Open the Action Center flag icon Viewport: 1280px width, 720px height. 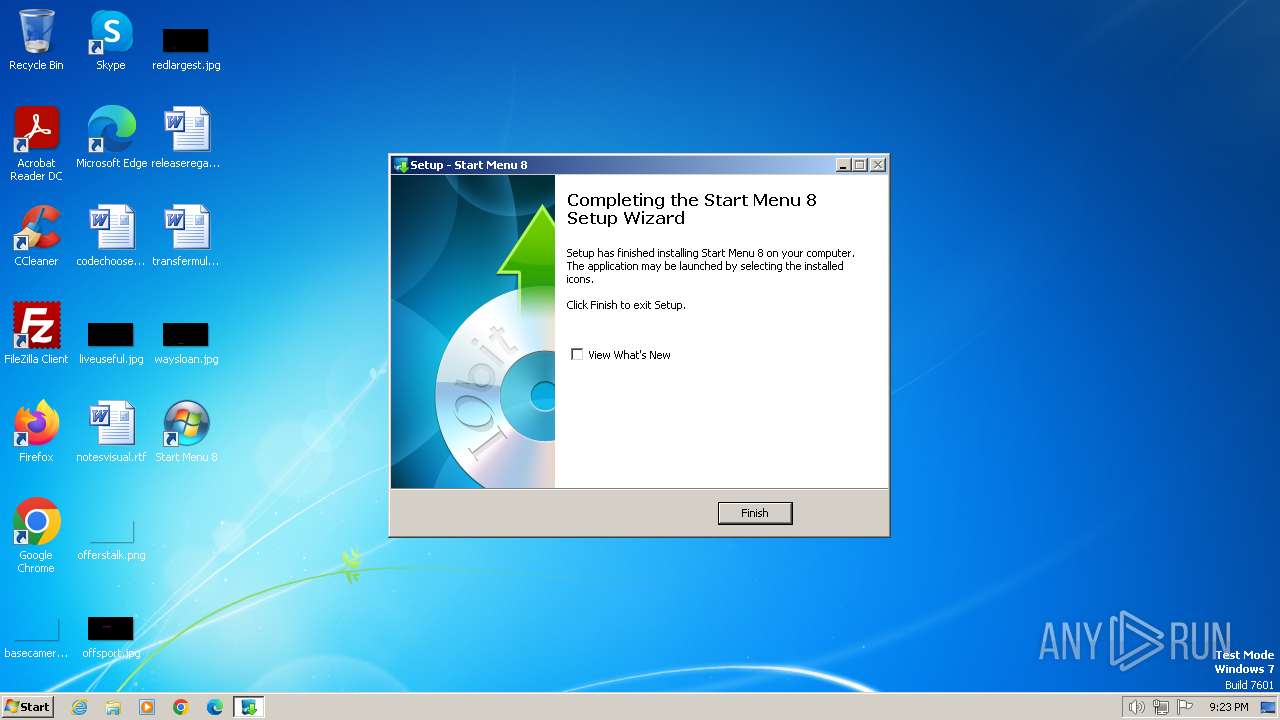coord(1185,707)
